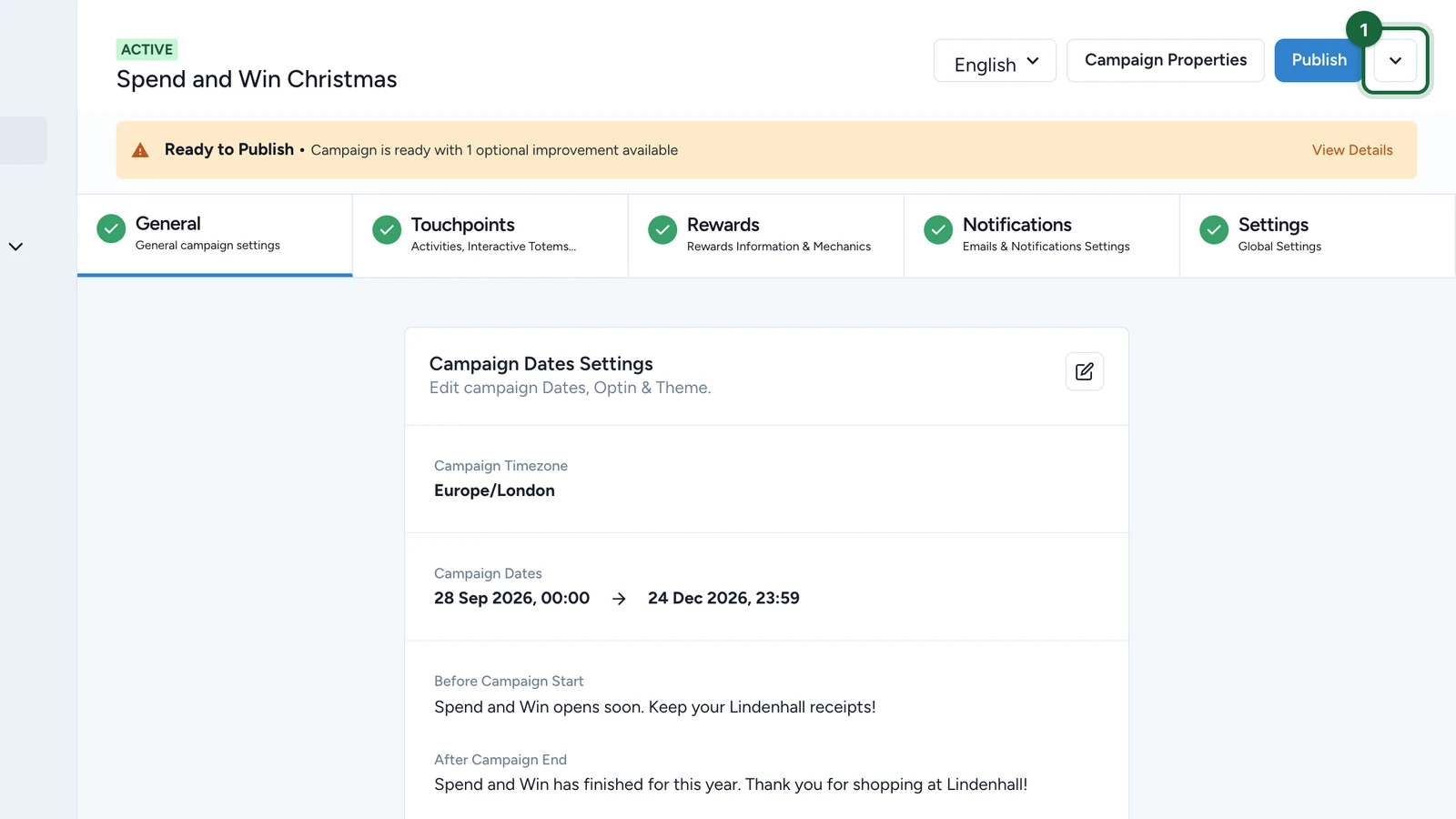The width and height of the screenshot is (1456, 819).
Task: Open the Settings tab
Action: pos(1318,235)
